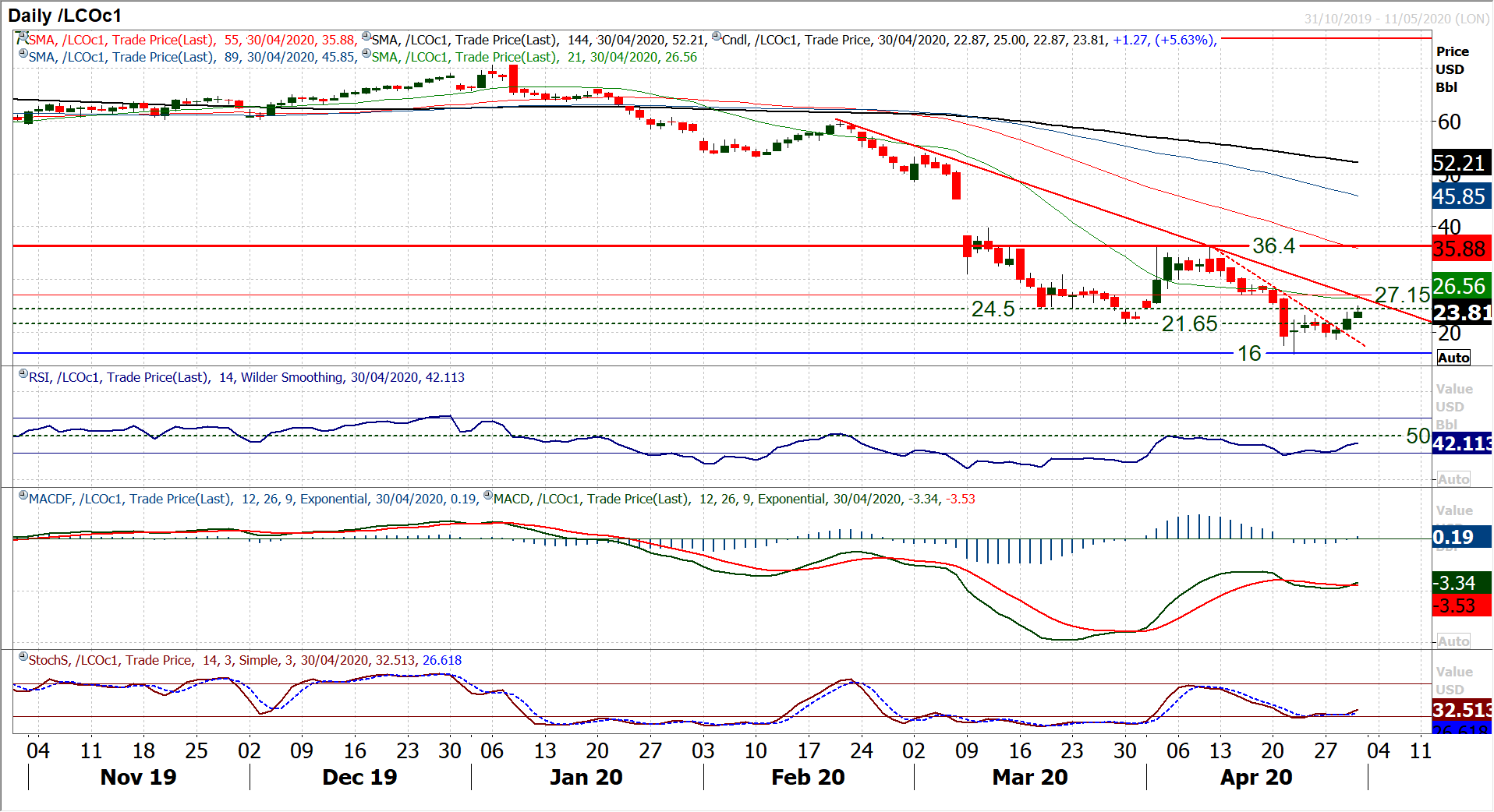
Task: Click the 27.15 level annotation
Action: pos(1402,295)
